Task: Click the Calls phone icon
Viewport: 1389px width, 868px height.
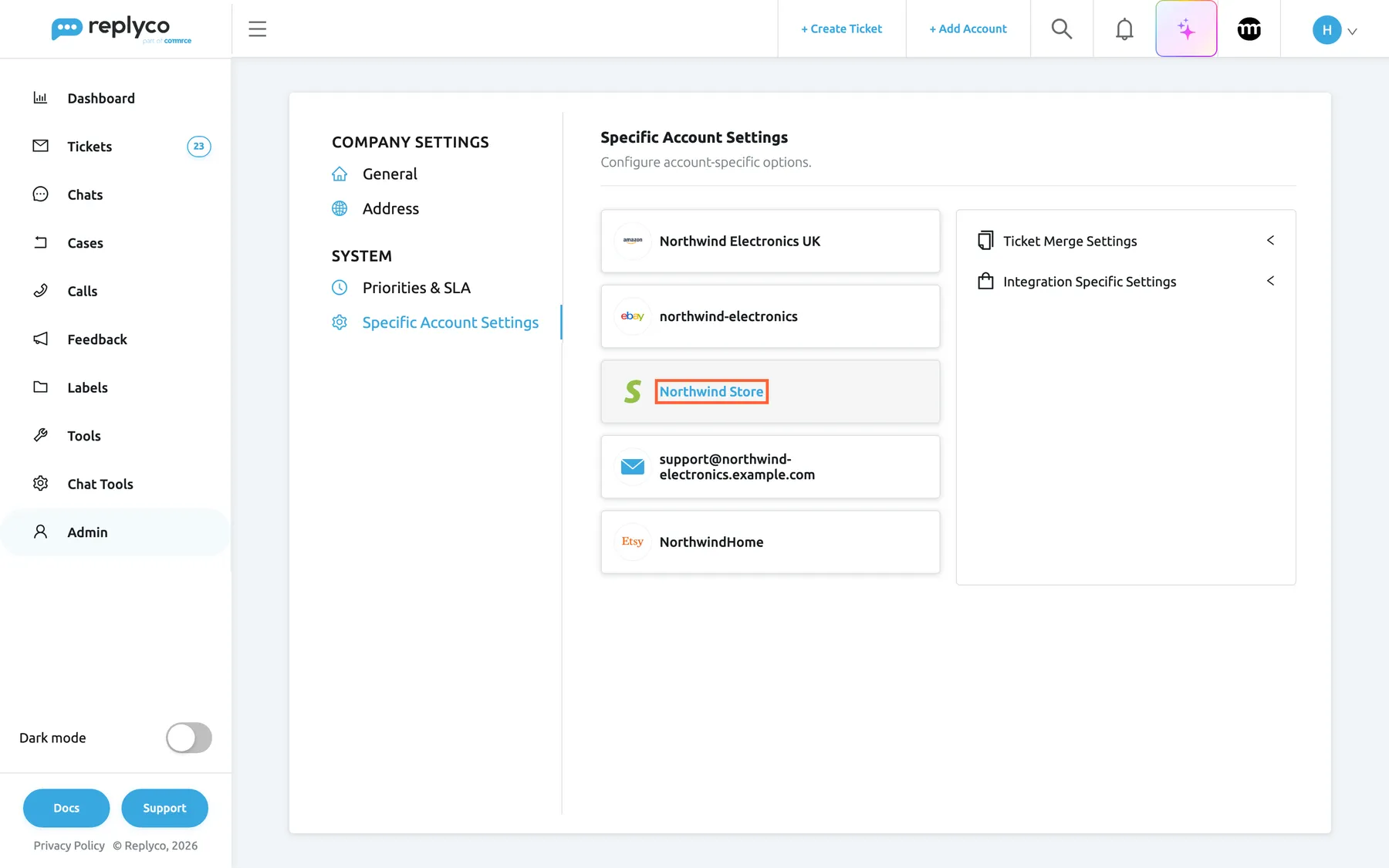Action: [x=40, y=291]
